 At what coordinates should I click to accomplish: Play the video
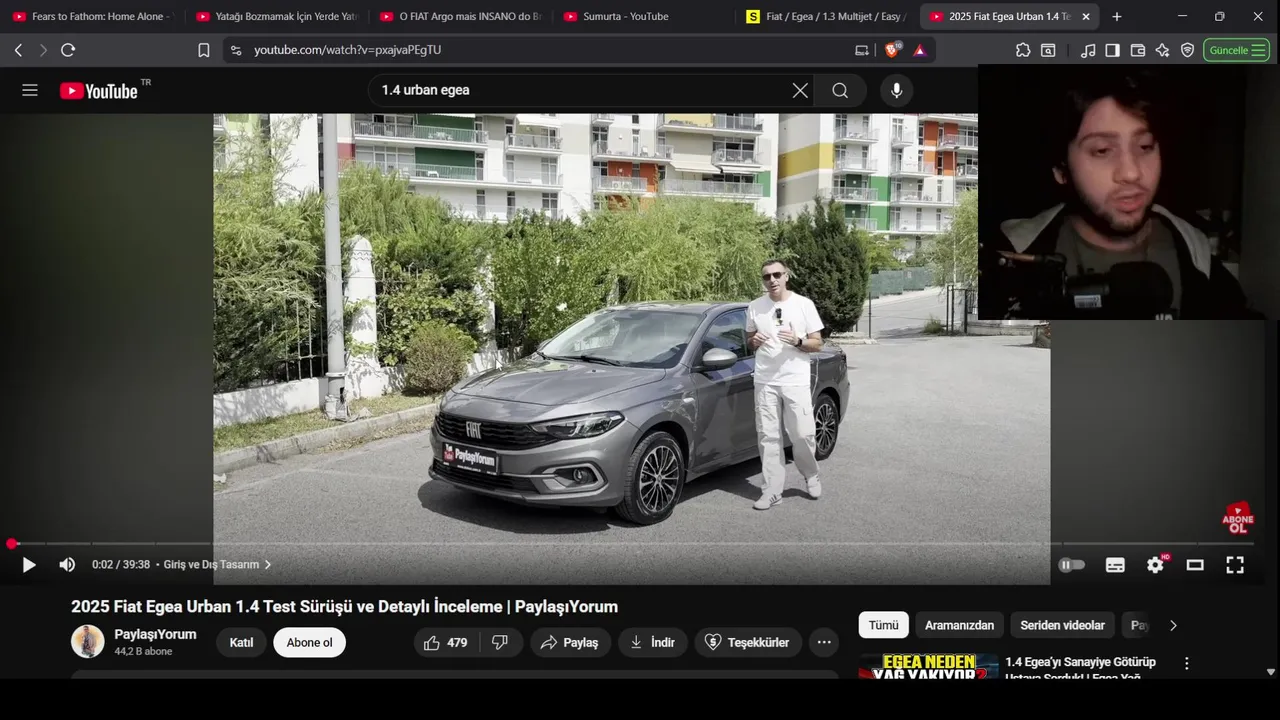point(29,565)
